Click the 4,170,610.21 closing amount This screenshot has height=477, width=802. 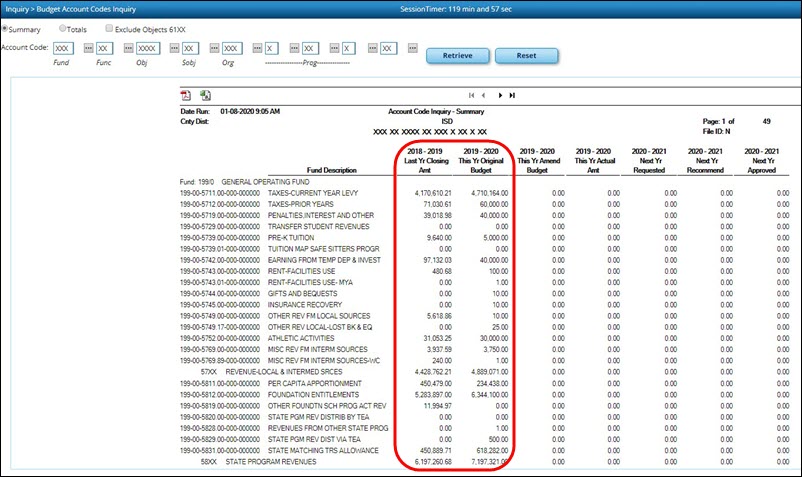pos(433,193)
